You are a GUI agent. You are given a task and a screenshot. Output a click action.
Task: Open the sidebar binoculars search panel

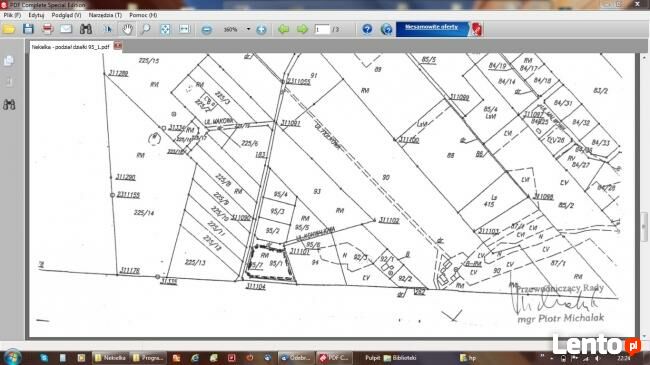tap(9, 105)
